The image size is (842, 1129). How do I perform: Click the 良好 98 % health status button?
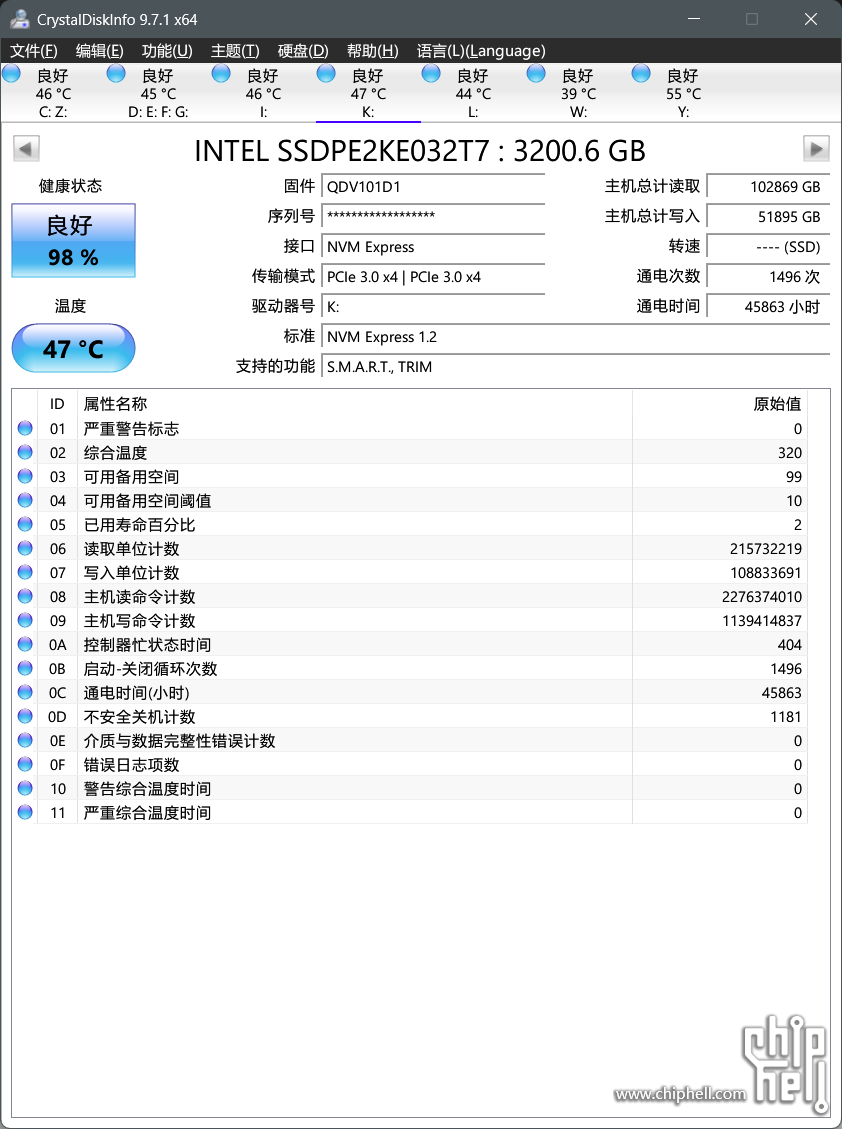tap(73, 241)
